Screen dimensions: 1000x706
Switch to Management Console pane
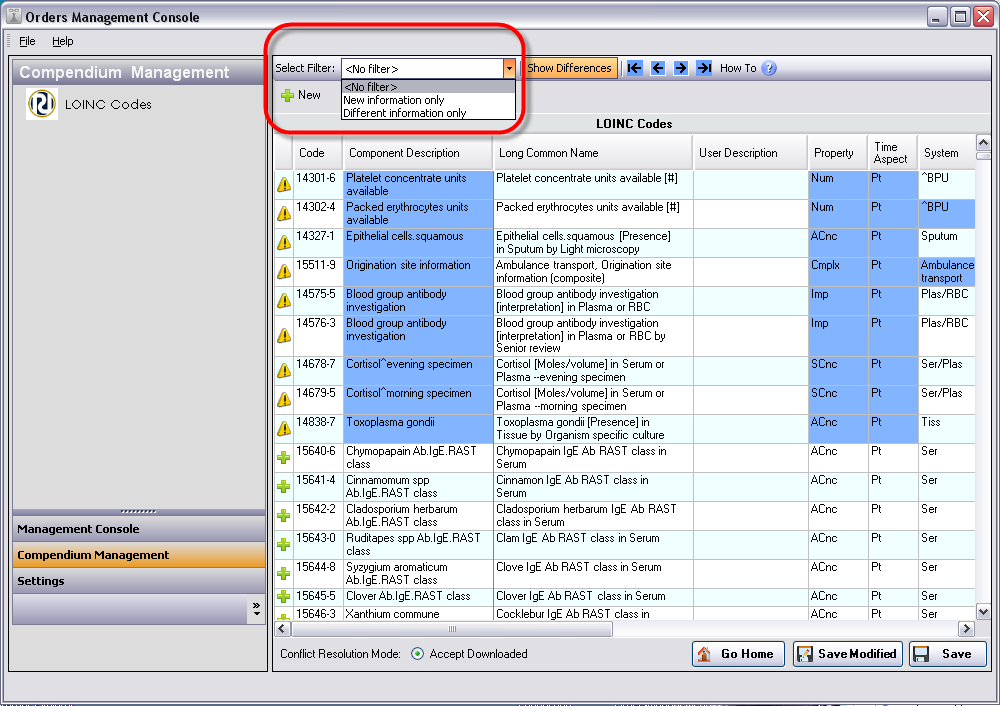[138, 529]
